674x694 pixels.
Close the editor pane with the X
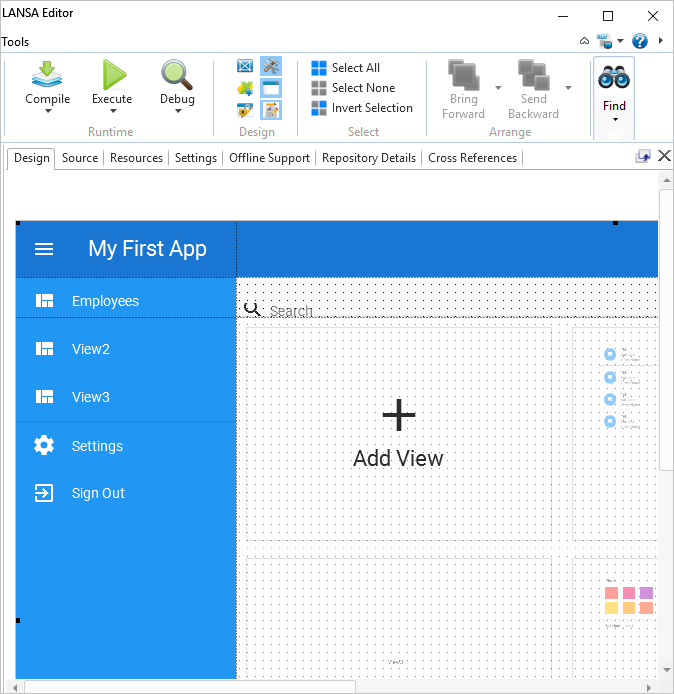pos(664,156)
